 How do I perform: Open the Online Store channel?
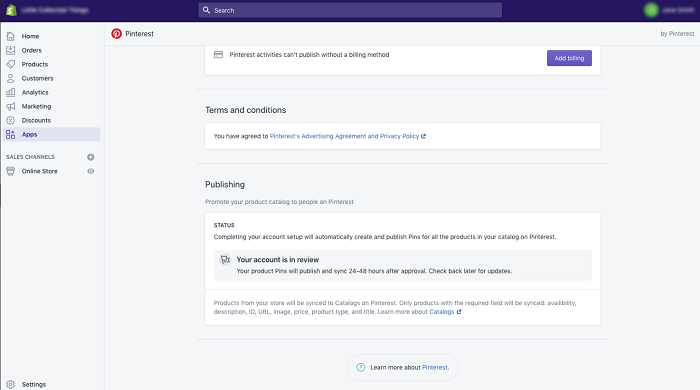coord(40,171)
